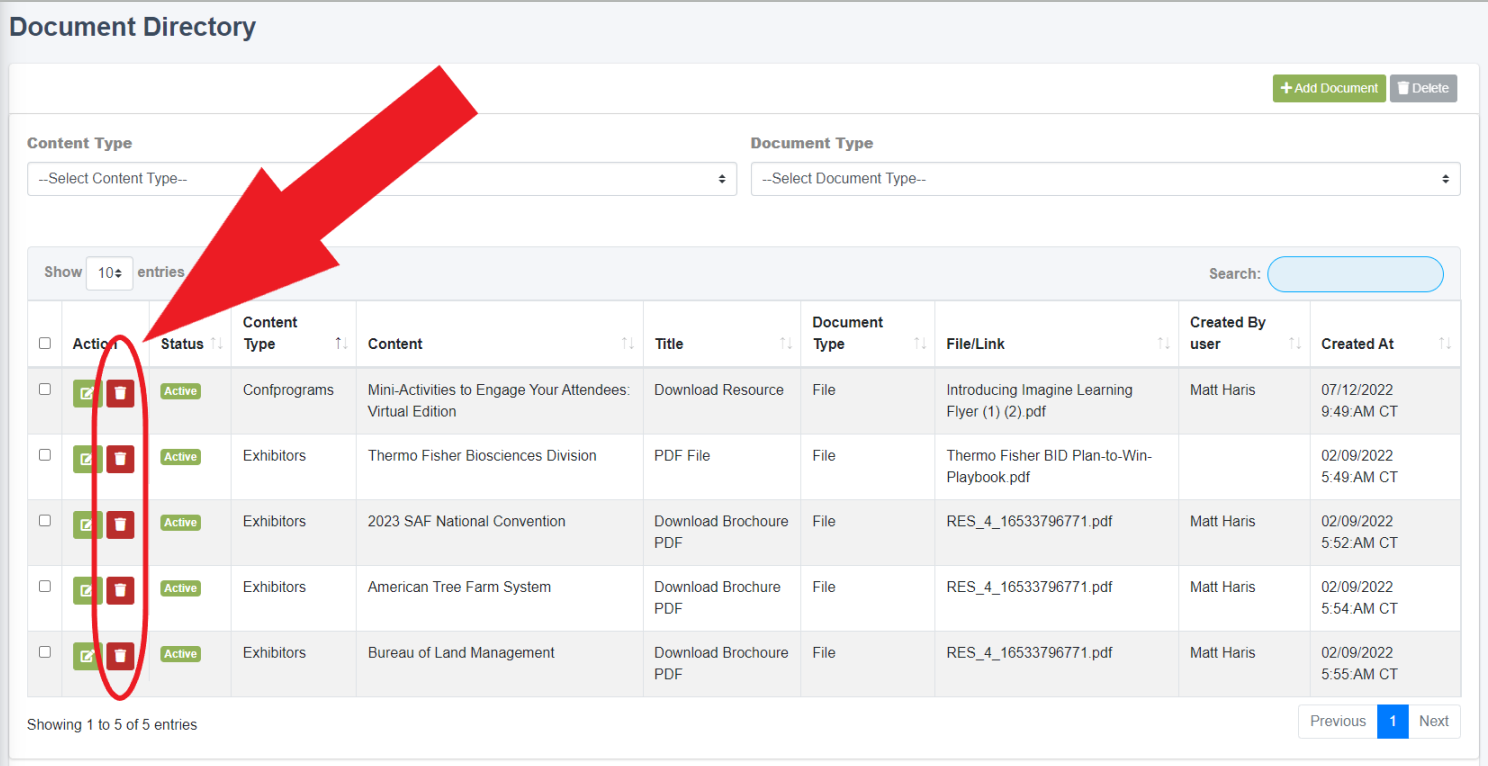Sort by Created At column arrows
1488x766 pixels.
(x=1445, y=344)
